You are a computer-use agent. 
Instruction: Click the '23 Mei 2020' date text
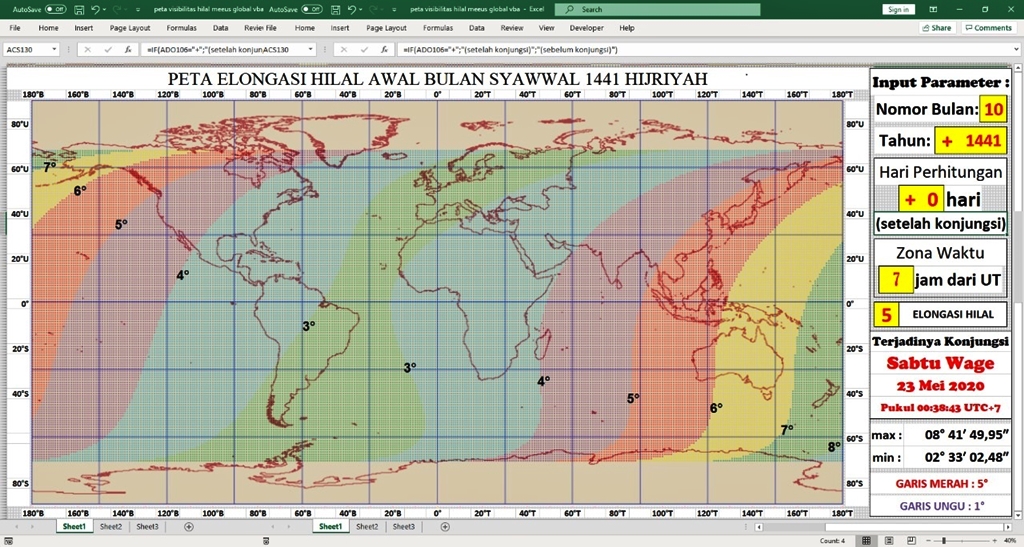[940, 385]
